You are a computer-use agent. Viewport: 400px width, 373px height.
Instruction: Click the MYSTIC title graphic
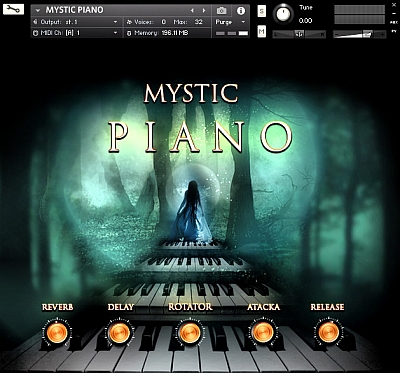(x=191, y=93)
